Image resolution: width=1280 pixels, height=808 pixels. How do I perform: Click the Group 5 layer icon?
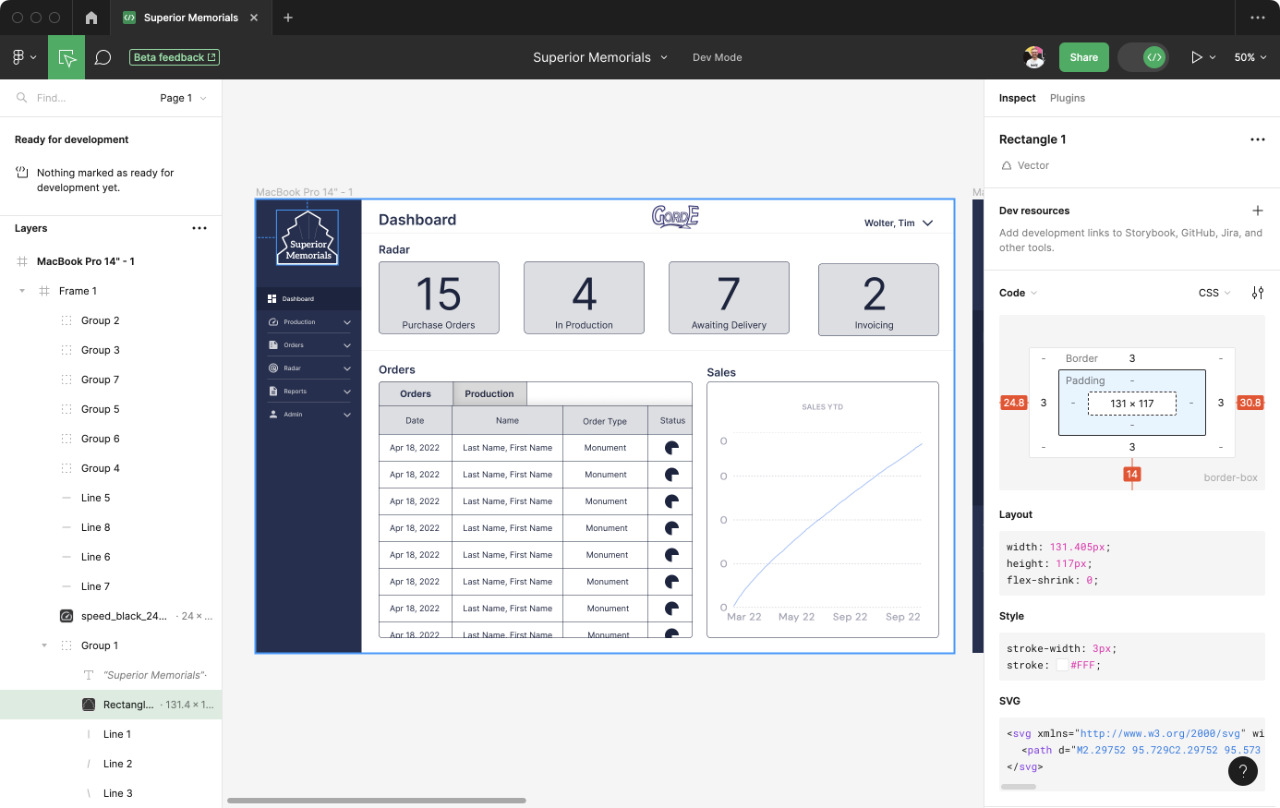66,409
